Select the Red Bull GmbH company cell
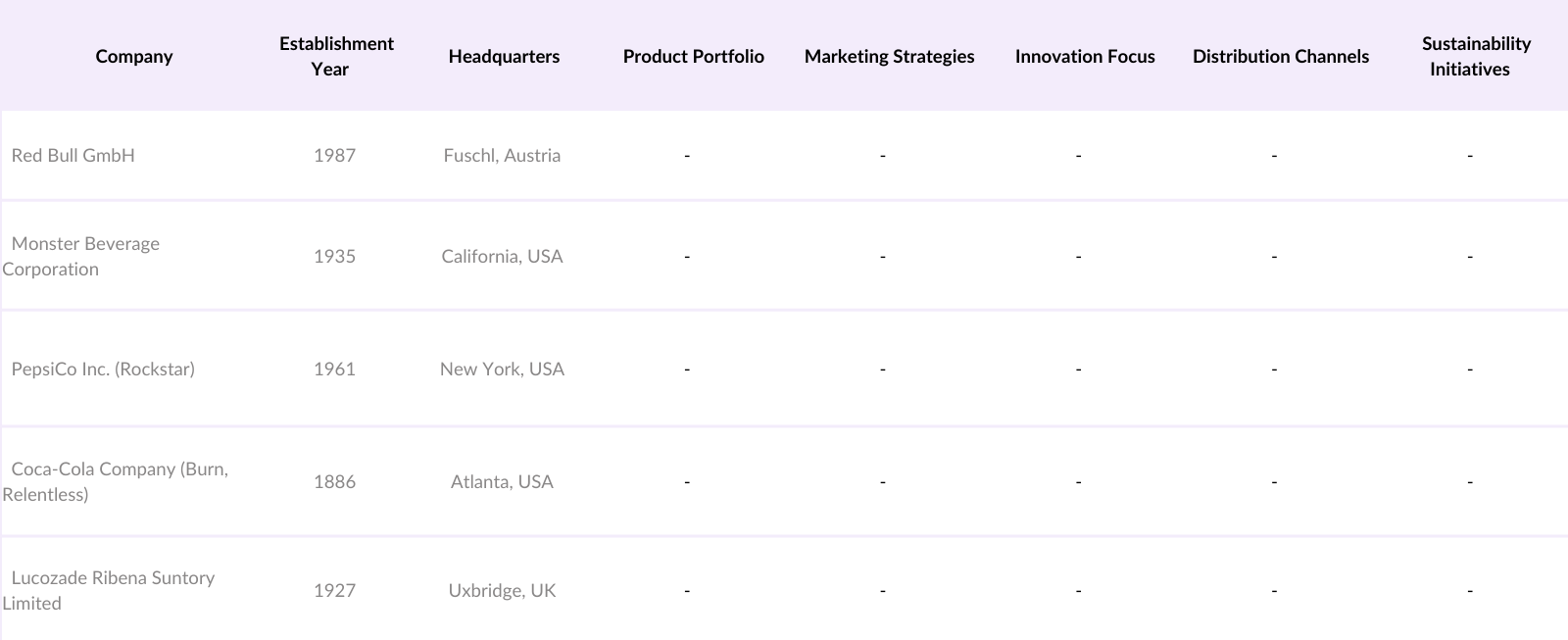The image size is (1568, 640). [73, 156]
